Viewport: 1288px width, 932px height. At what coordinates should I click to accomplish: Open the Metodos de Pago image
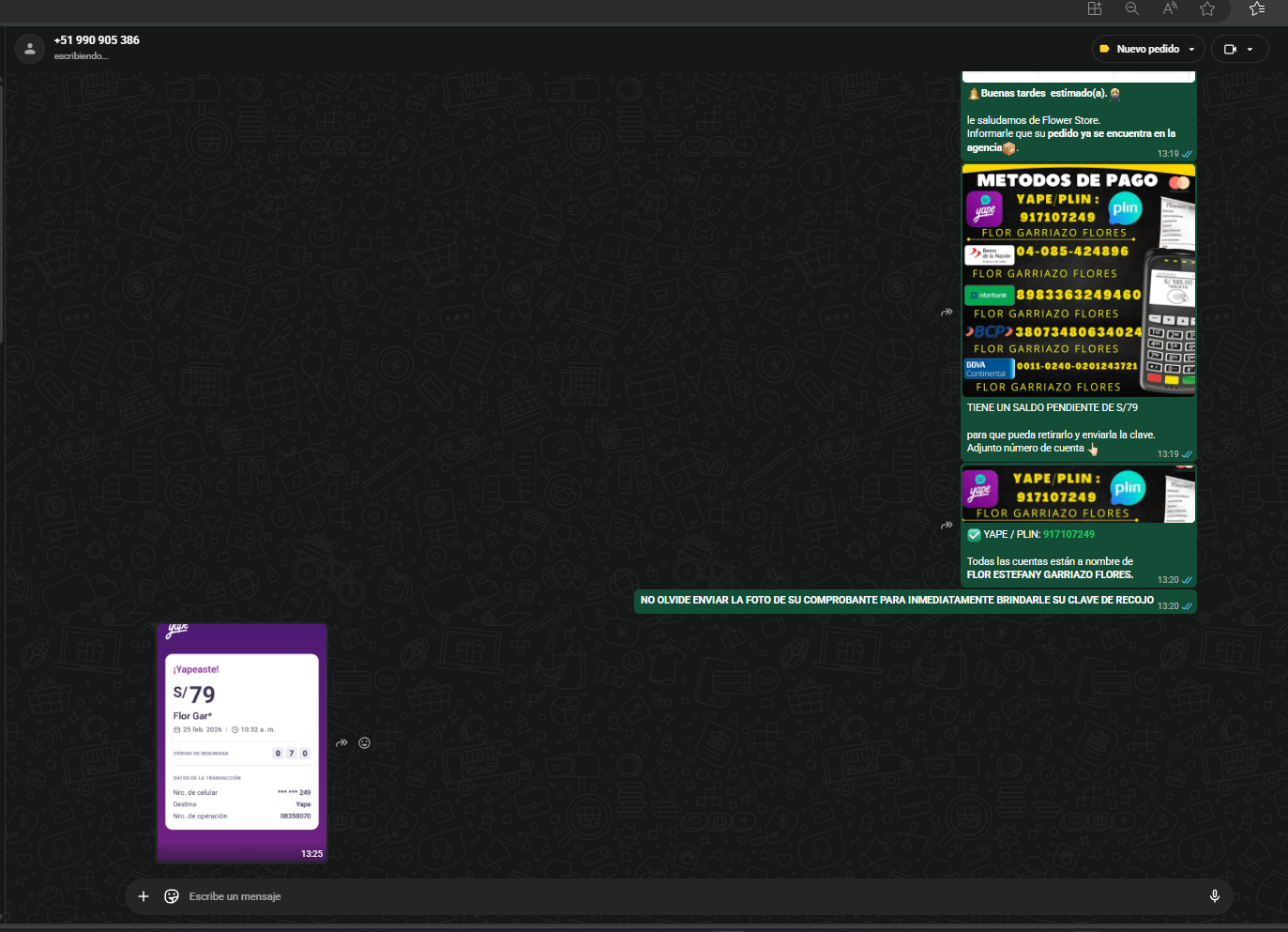pyautogui.click(x=1078, y=281)
